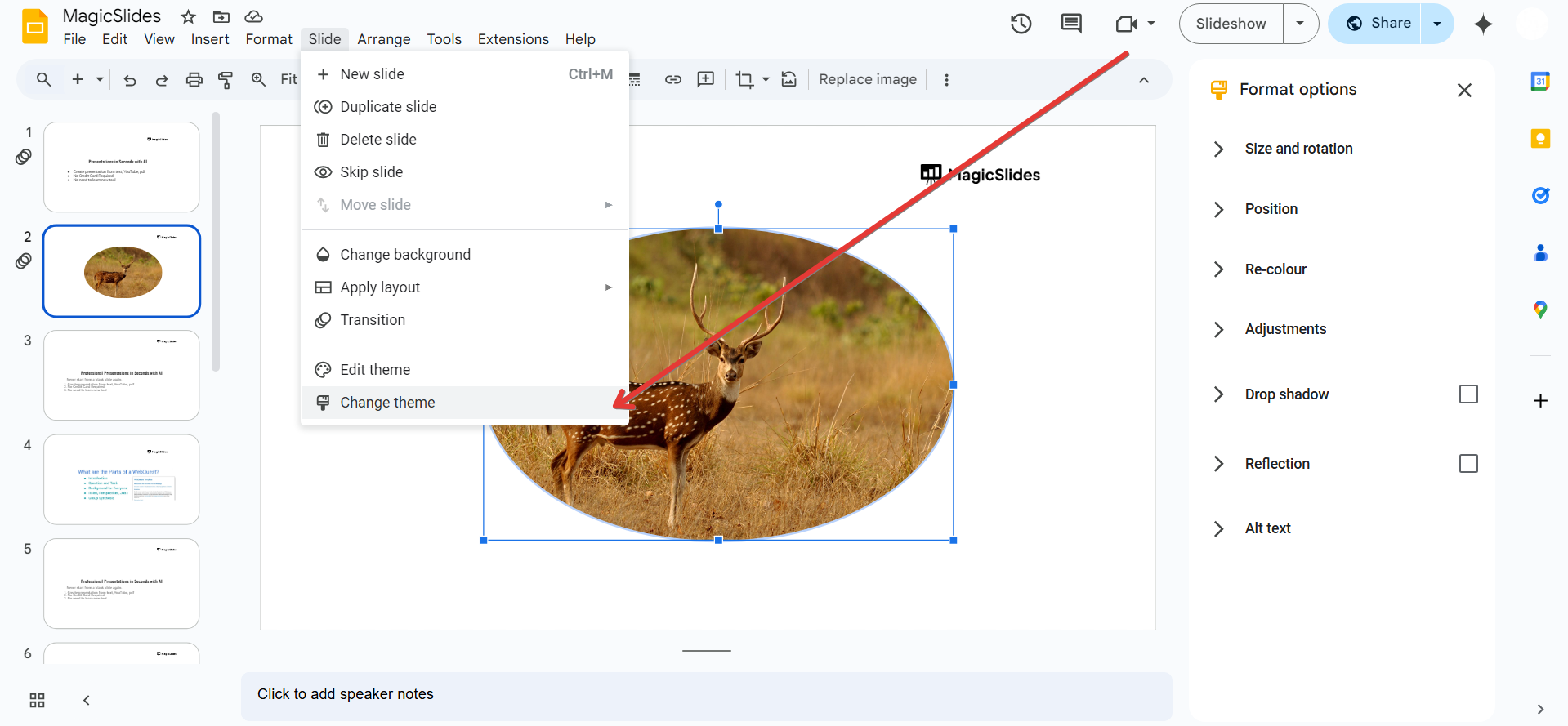Expand the Adjustments section
The width and height of the screenshot is (1568, 726).
(x=1284, y=329)
